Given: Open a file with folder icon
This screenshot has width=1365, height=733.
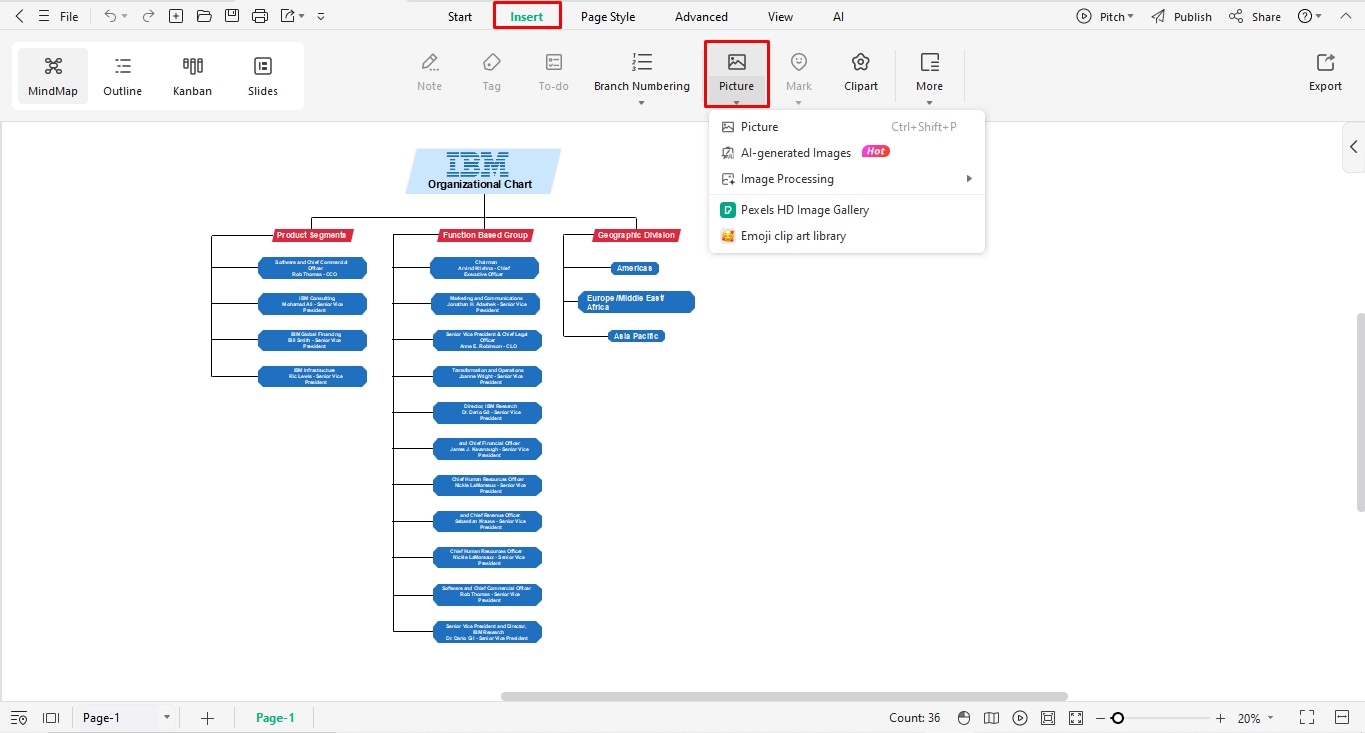Looking at the screenshot, I should click(204, 16).
